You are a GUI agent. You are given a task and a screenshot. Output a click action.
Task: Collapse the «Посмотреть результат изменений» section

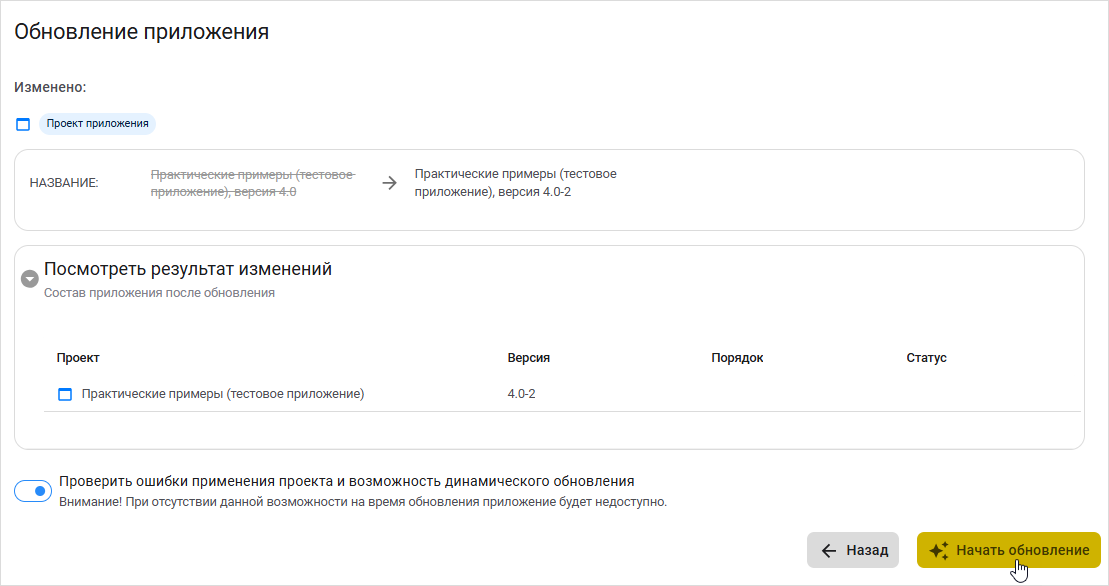point(30,279)
